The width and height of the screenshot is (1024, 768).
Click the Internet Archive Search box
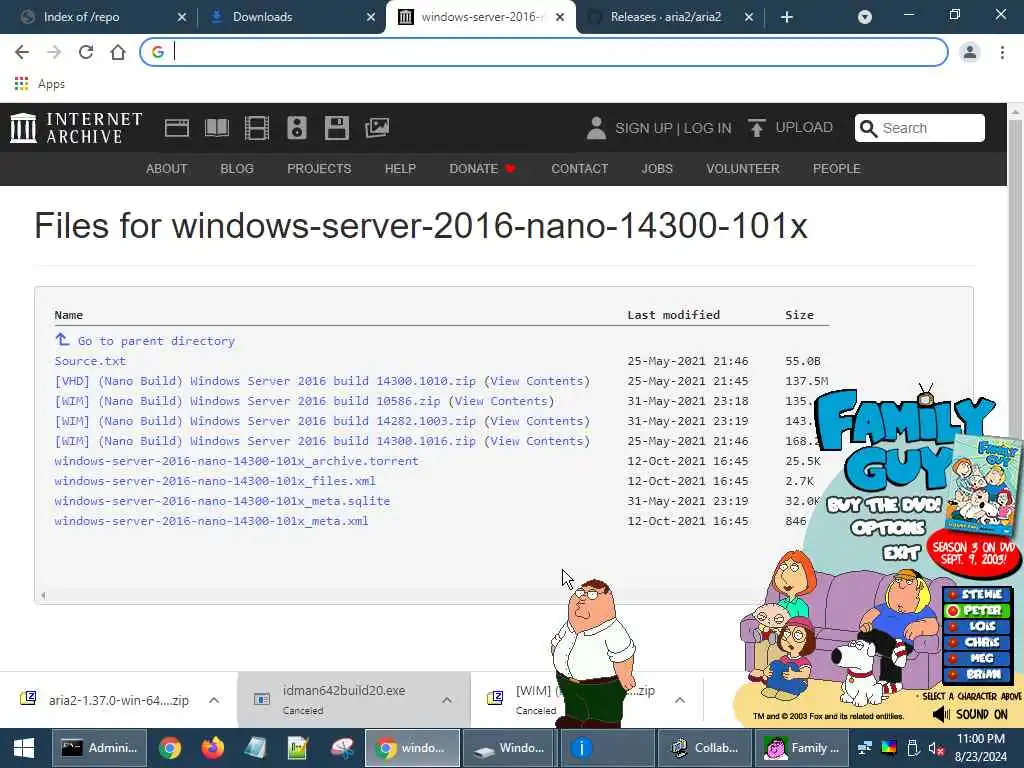click(920, 128)
